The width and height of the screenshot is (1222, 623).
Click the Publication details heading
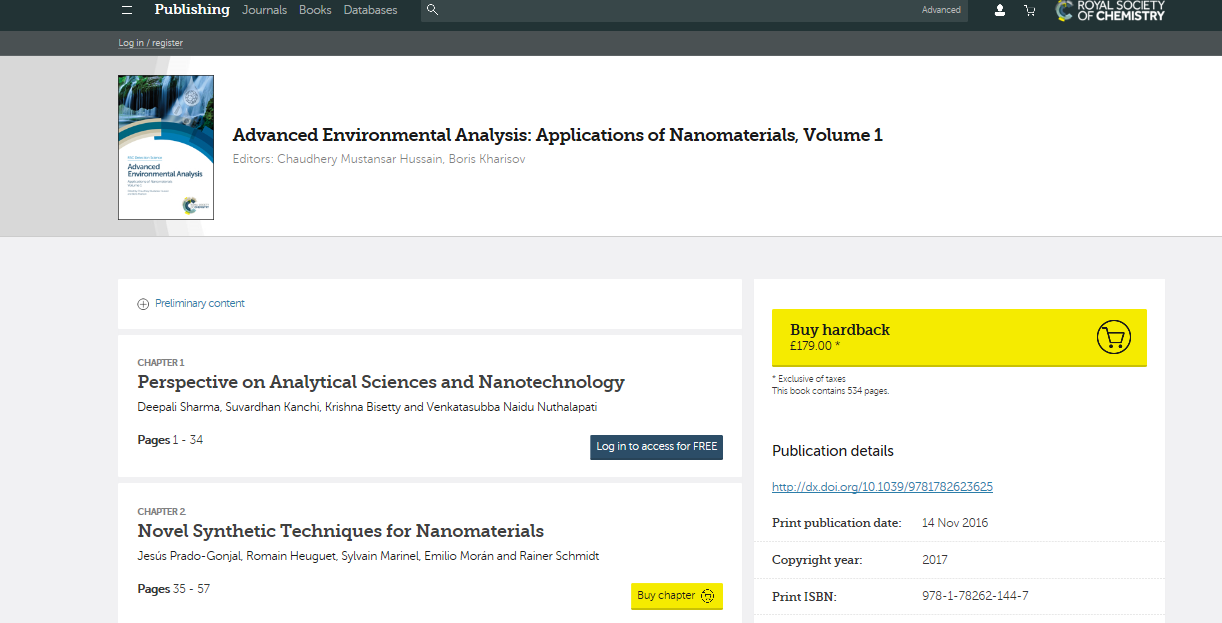[833, 451]
